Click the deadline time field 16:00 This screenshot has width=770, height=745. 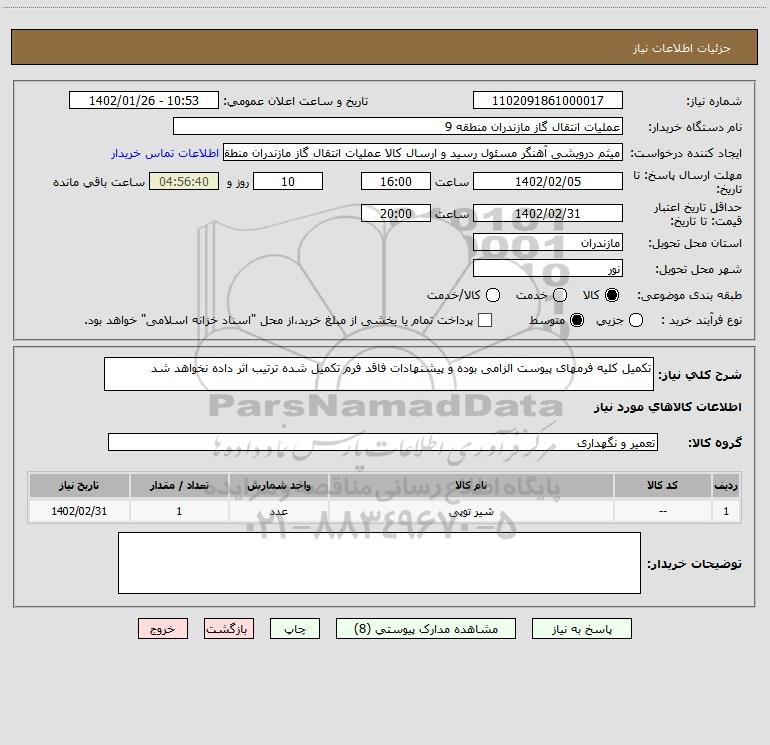(x=396, y=181)
